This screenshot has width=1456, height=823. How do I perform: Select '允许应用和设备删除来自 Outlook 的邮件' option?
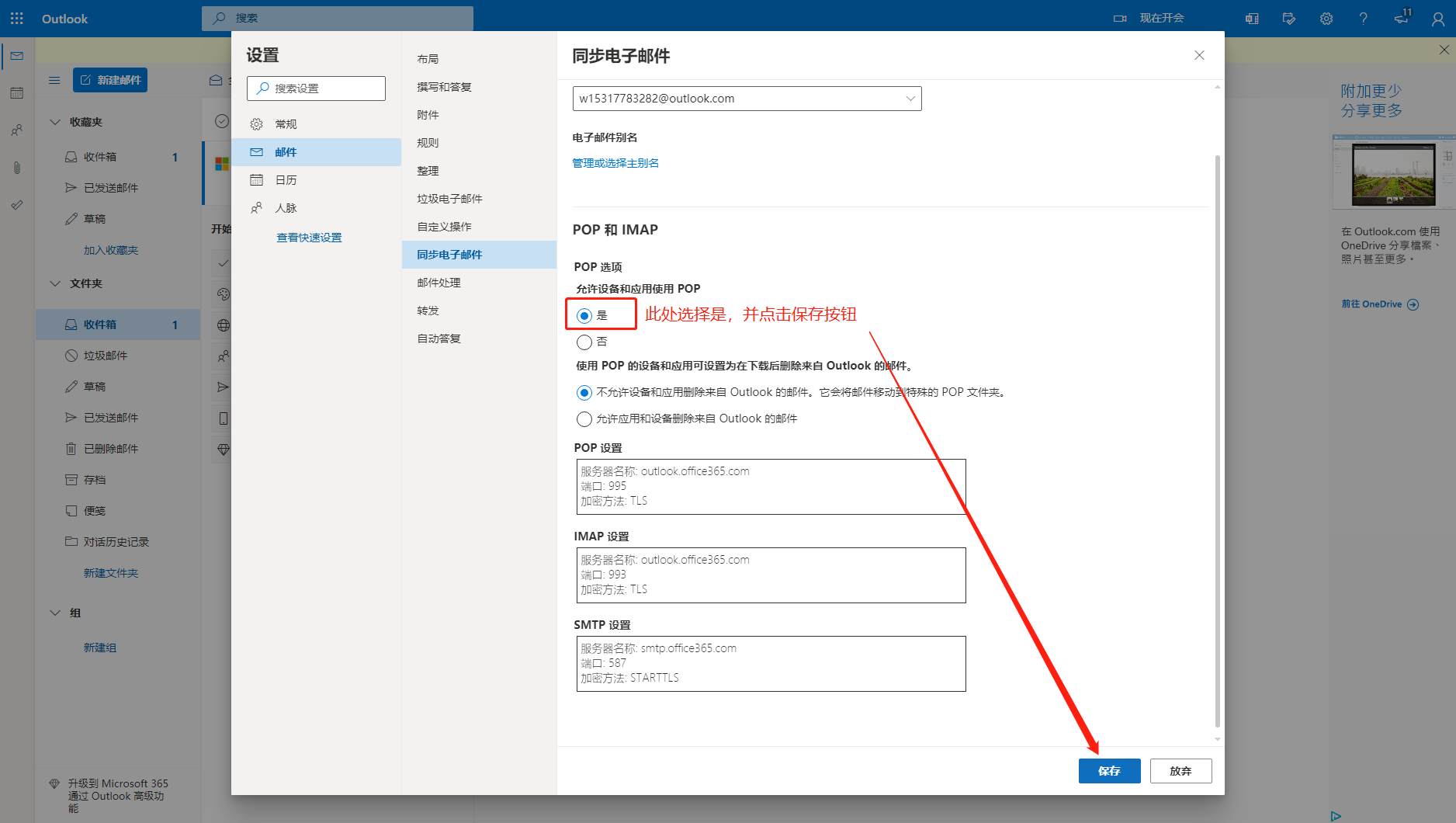[x=584, y=419]
